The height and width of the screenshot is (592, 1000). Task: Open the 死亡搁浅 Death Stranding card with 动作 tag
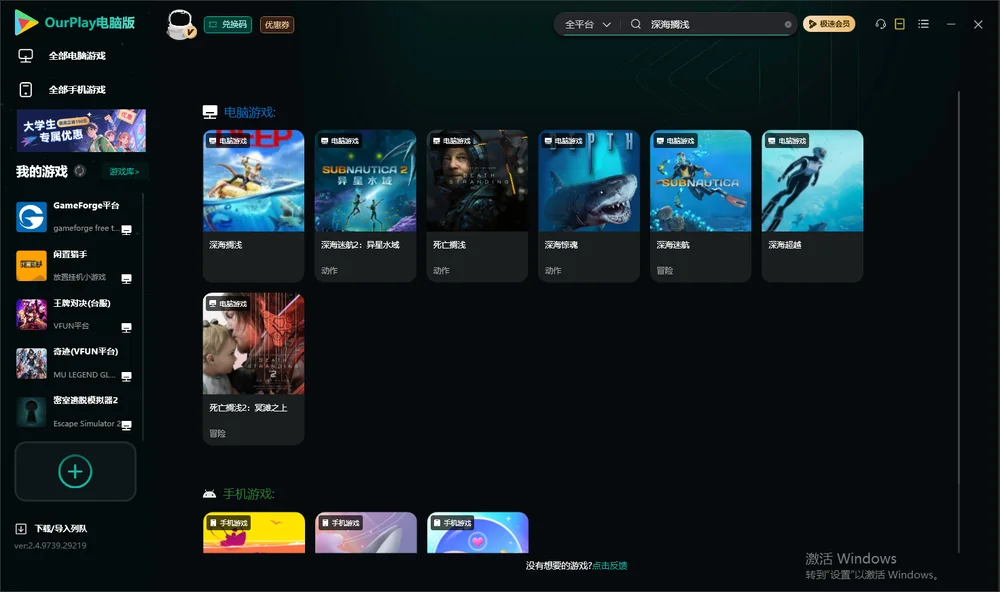[477, 206]
